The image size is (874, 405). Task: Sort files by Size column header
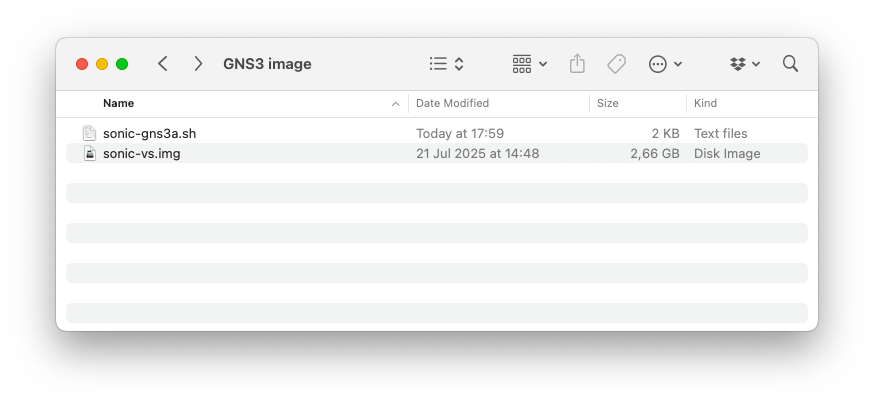[608, 103]
